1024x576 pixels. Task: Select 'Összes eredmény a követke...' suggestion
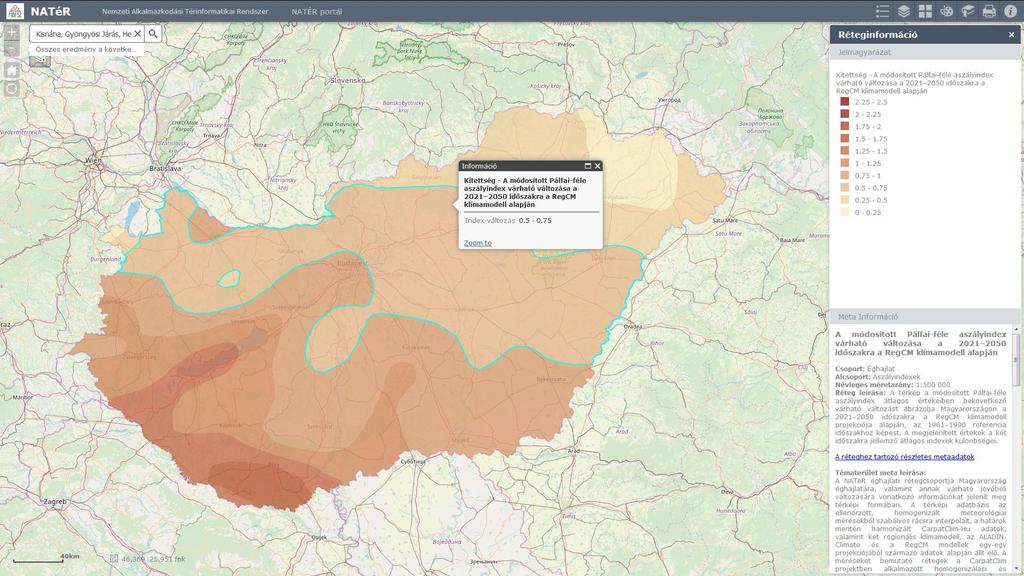pos(86,49)
